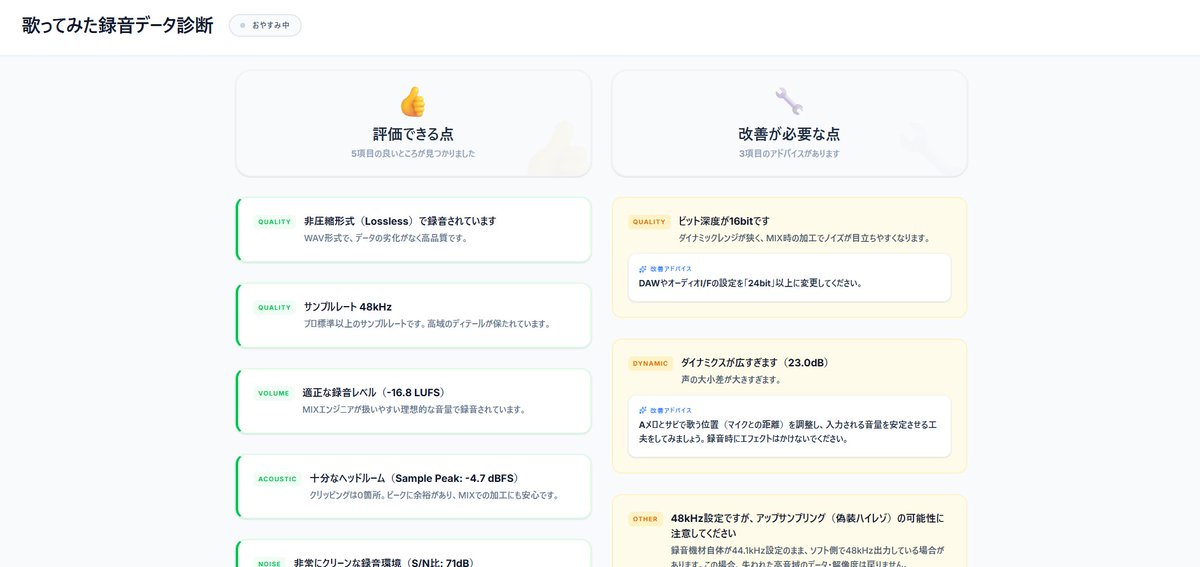Image resolution: width=1200 pixels, height=567 pixels.
Task: Click the ACOUSTIC tag
Action: (x=277, y=479)
